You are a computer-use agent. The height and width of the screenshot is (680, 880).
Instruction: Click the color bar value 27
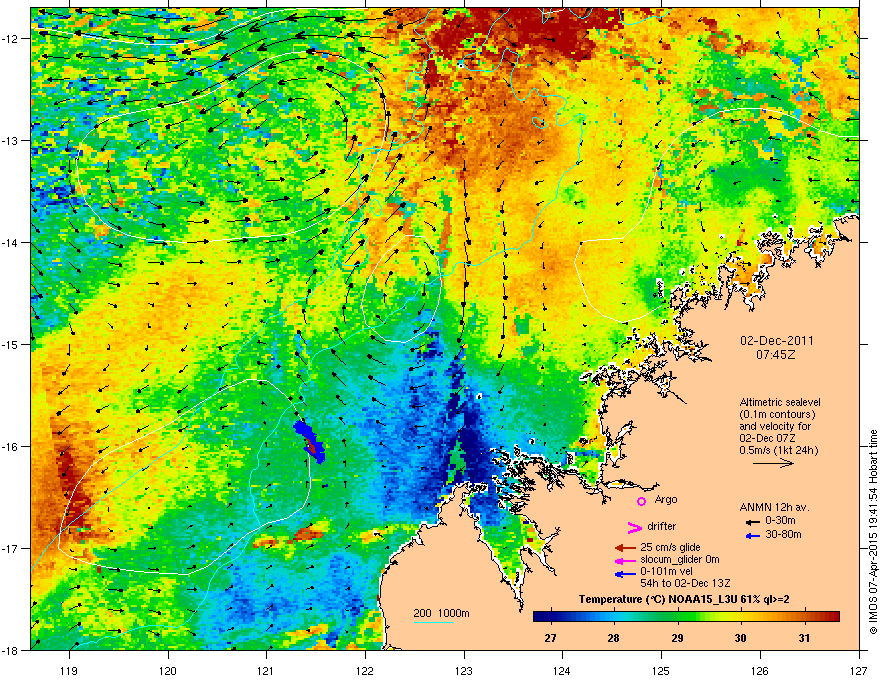pyautogui.click(x=550, y=638)
